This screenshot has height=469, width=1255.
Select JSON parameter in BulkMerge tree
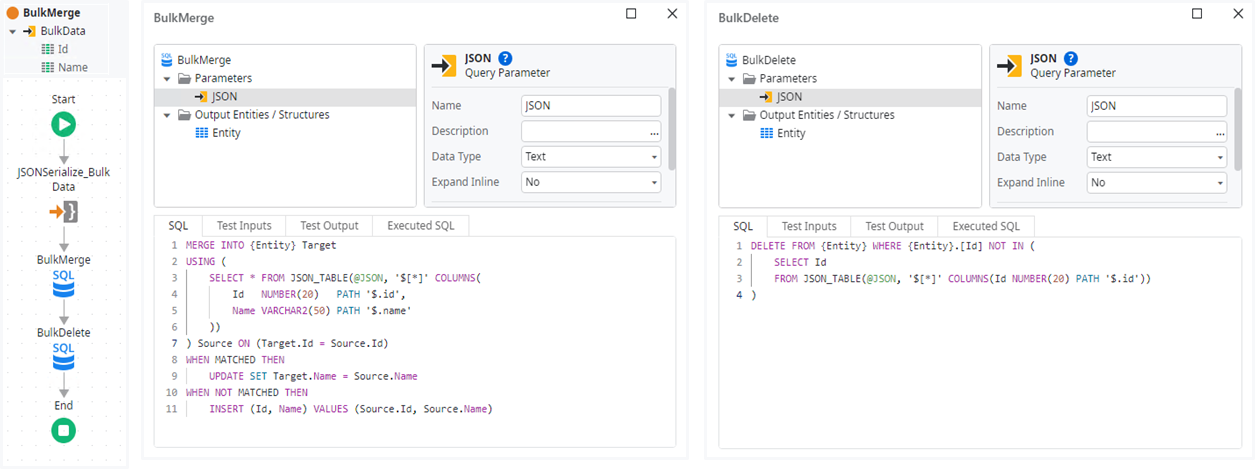coord(285,97)
